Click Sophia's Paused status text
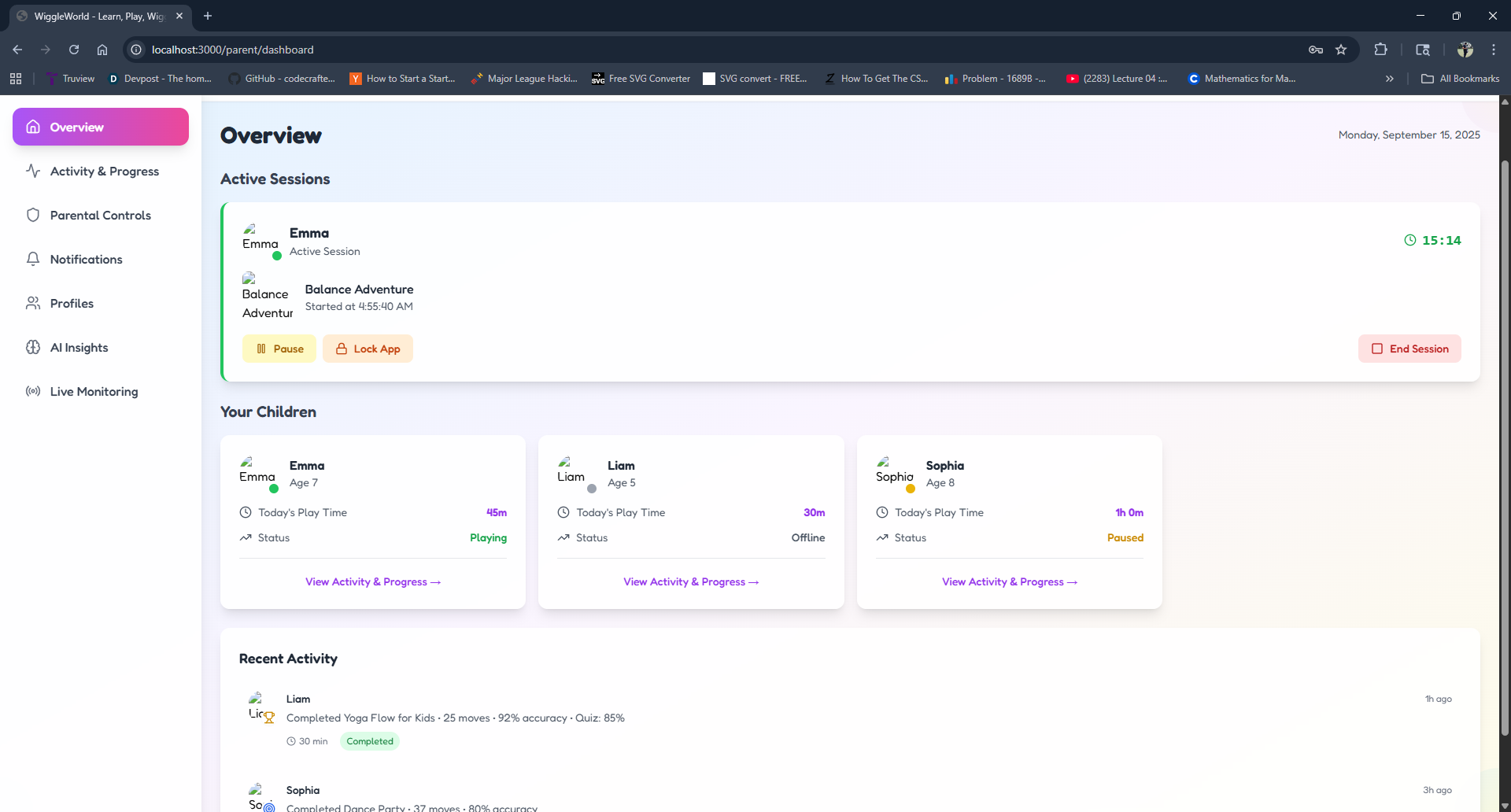Viewport: 1511px width, 812px height. tap(1125, 537)
